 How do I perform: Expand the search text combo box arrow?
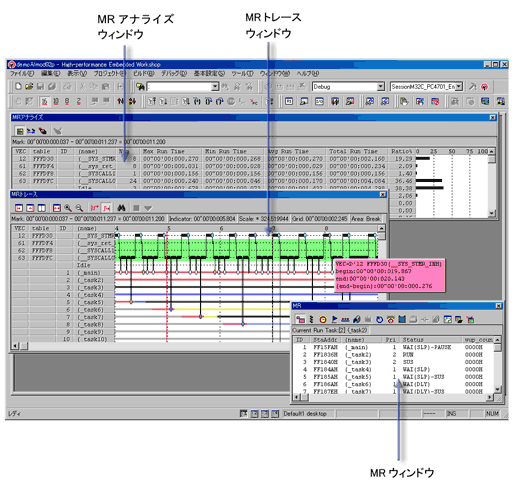pyautogui.click(x=215, y=87)
